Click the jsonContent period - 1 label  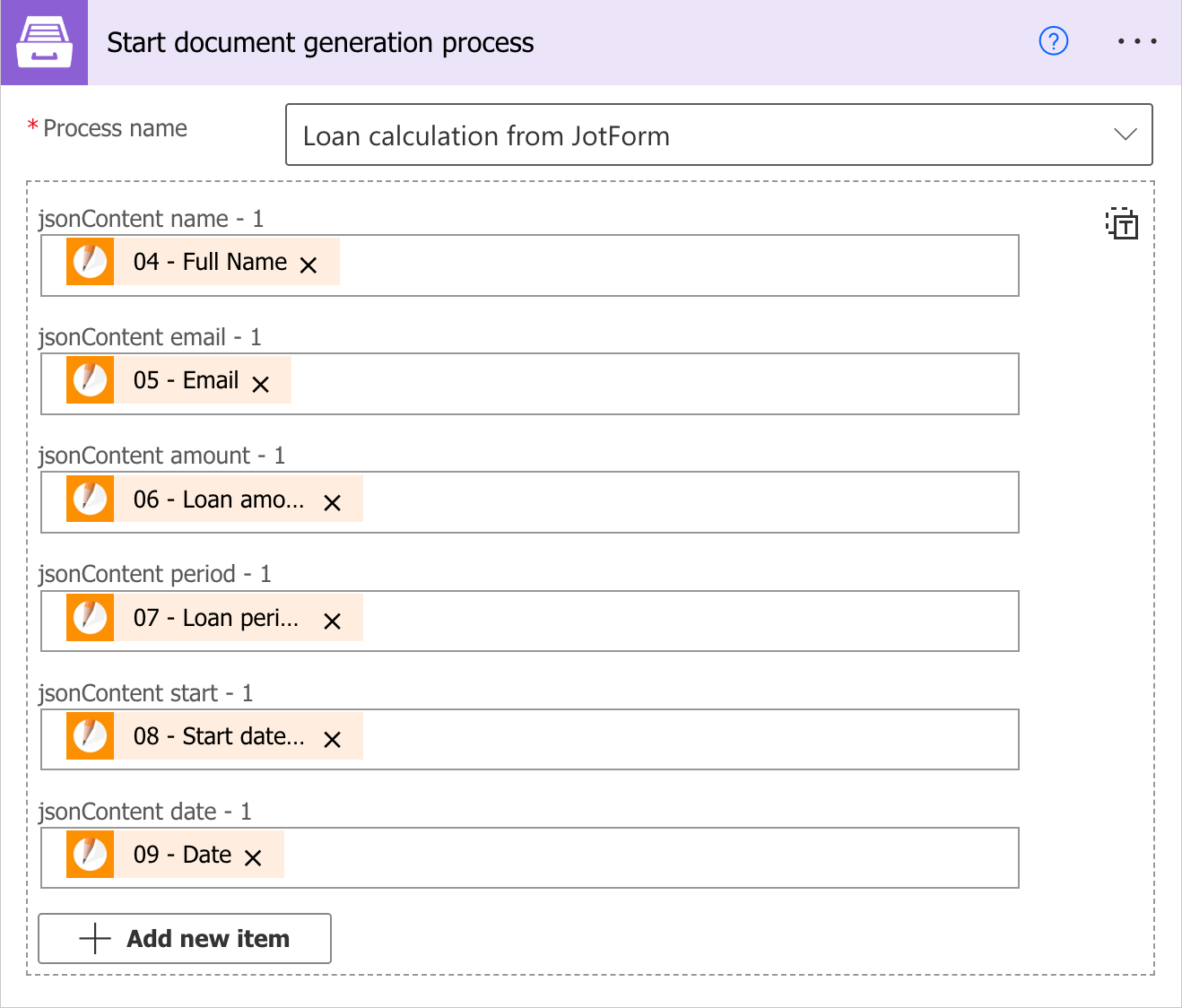[154, 574]
